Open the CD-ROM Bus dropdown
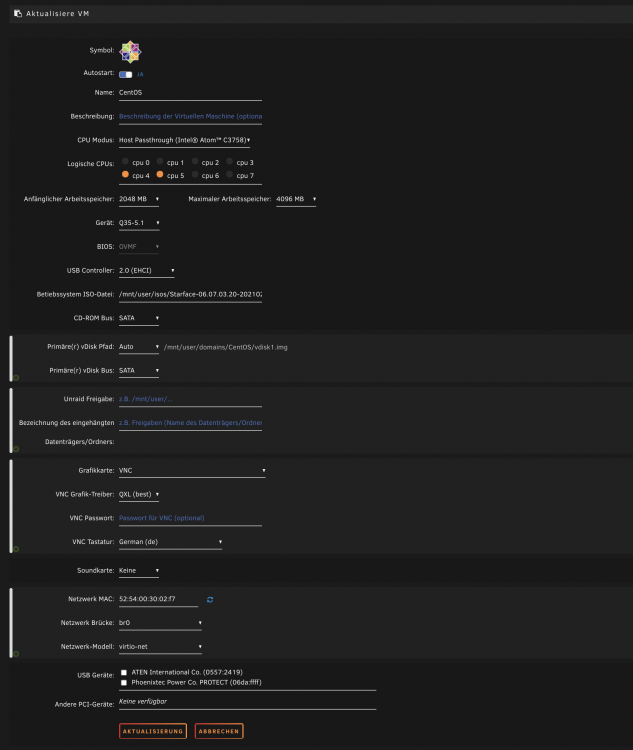Screen dimensions: 633x750 pos(139,319)
